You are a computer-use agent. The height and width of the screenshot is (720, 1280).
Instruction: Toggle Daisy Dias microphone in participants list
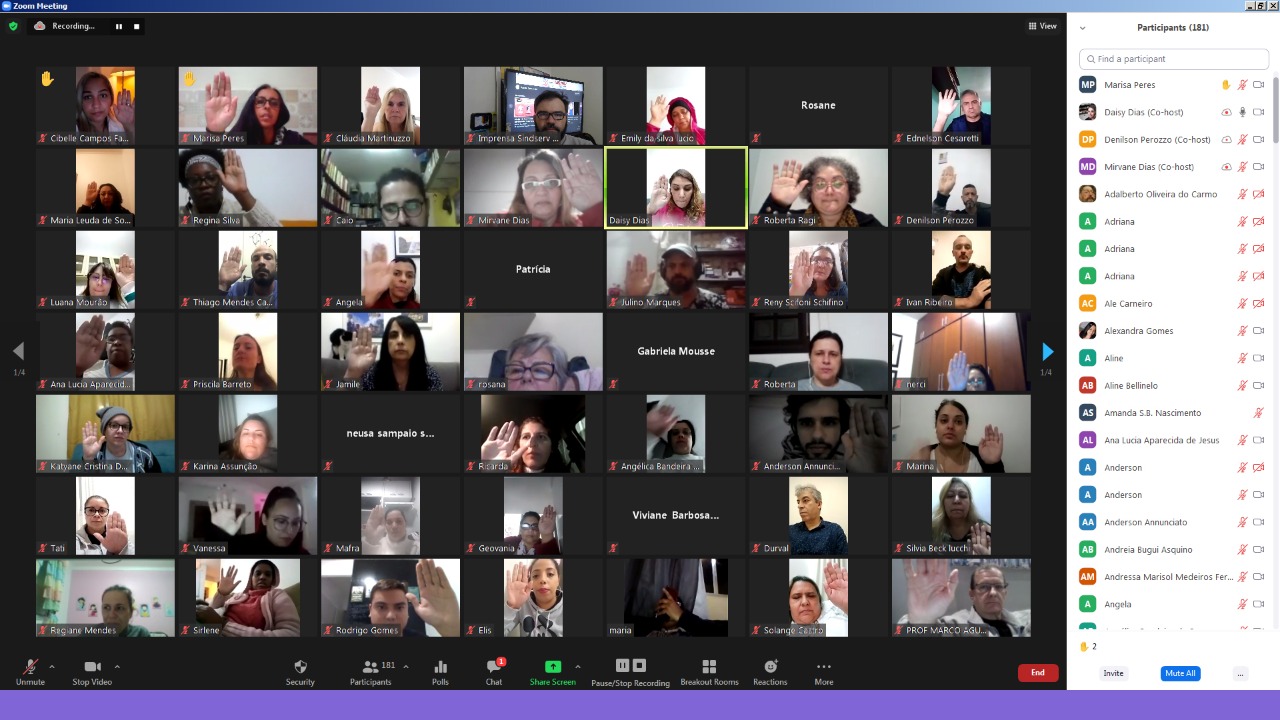click(x=1242, y=112)
